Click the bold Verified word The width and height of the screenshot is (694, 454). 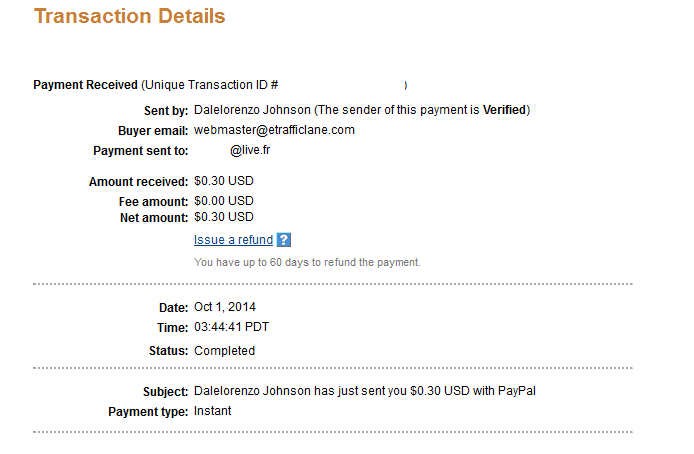tap(504, 110)
